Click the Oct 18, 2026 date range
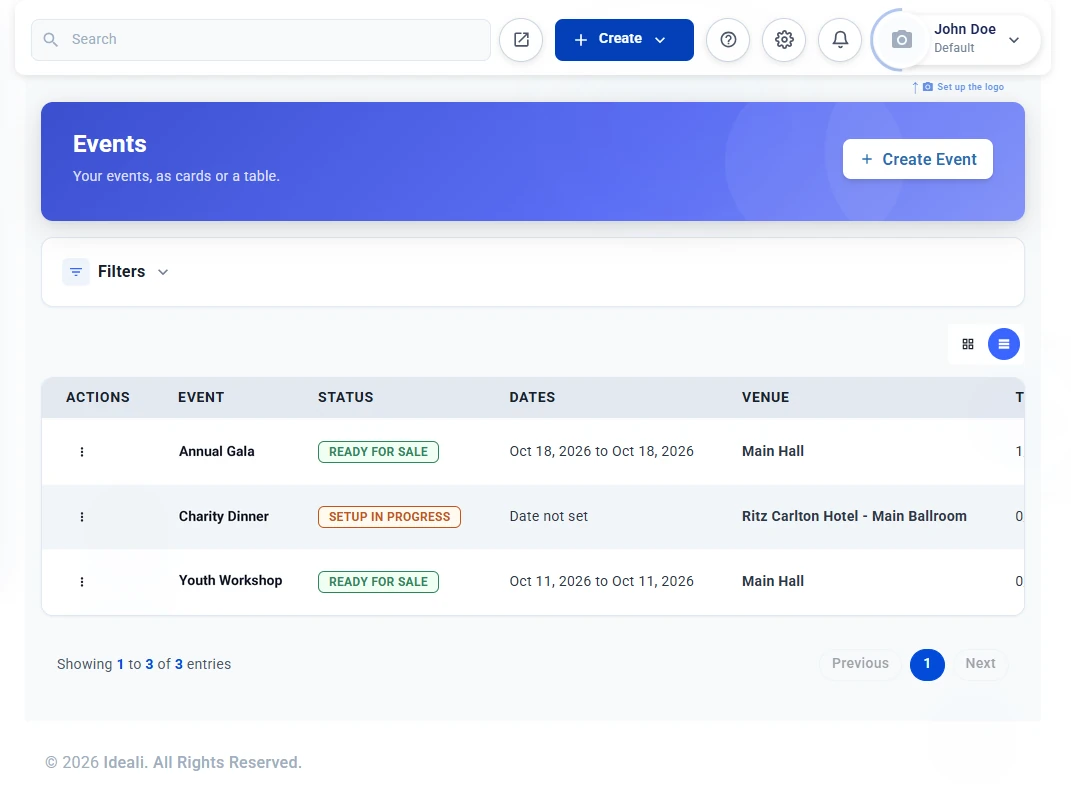This screenshot has height=805, width=1071. (x=601, y=451)
